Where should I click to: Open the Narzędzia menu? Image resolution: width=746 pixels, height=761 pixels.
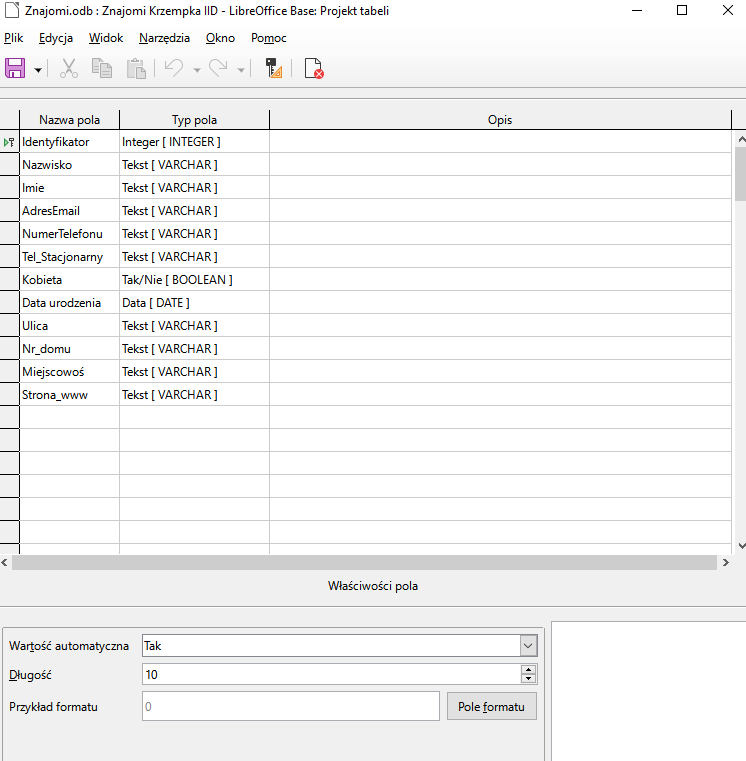click(164, 38)
